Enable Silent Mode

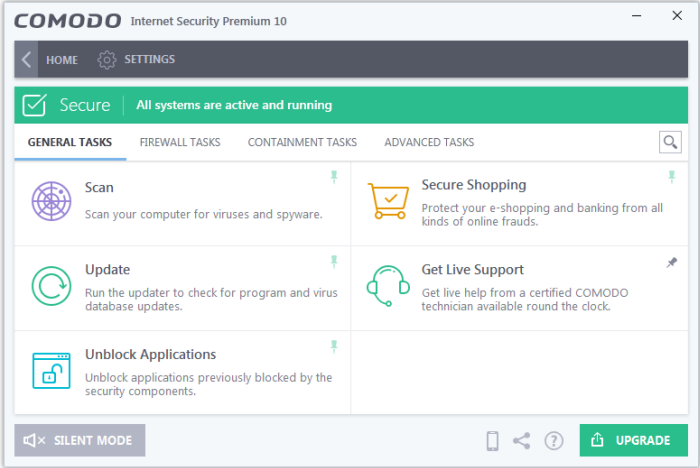click(80, 440)
